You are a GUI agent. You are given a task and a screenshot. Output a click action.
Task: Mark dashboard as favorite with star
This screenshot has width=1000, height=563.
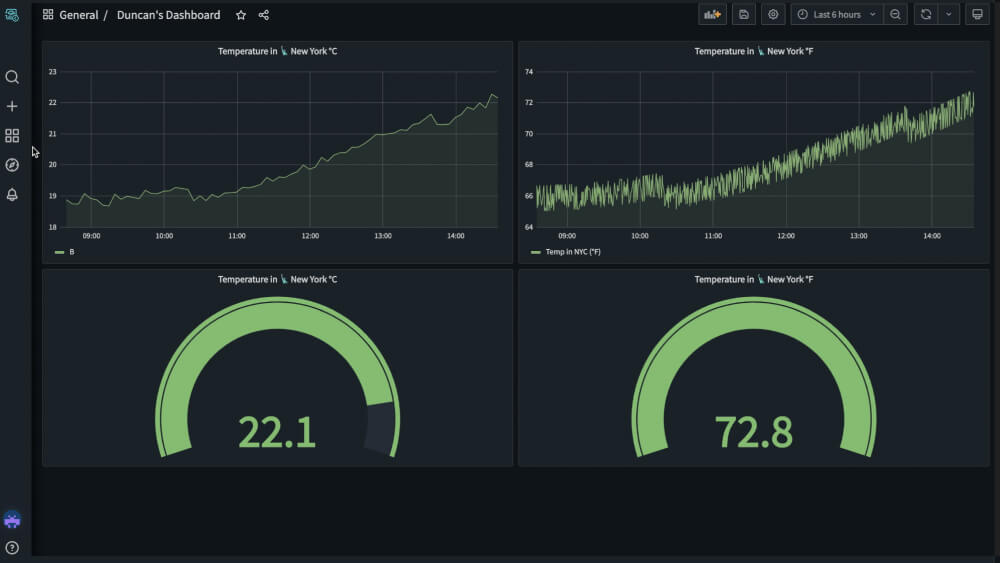241,15
